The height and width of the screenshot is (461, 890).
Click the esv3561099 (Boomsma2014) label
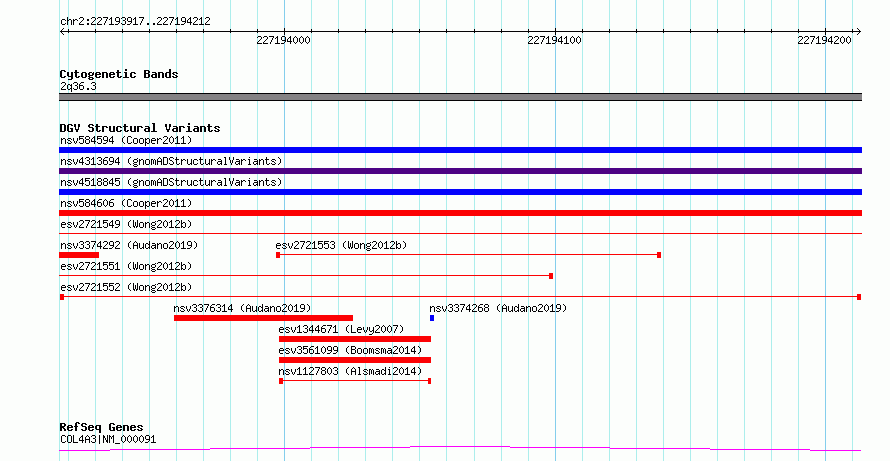point(350,350)
